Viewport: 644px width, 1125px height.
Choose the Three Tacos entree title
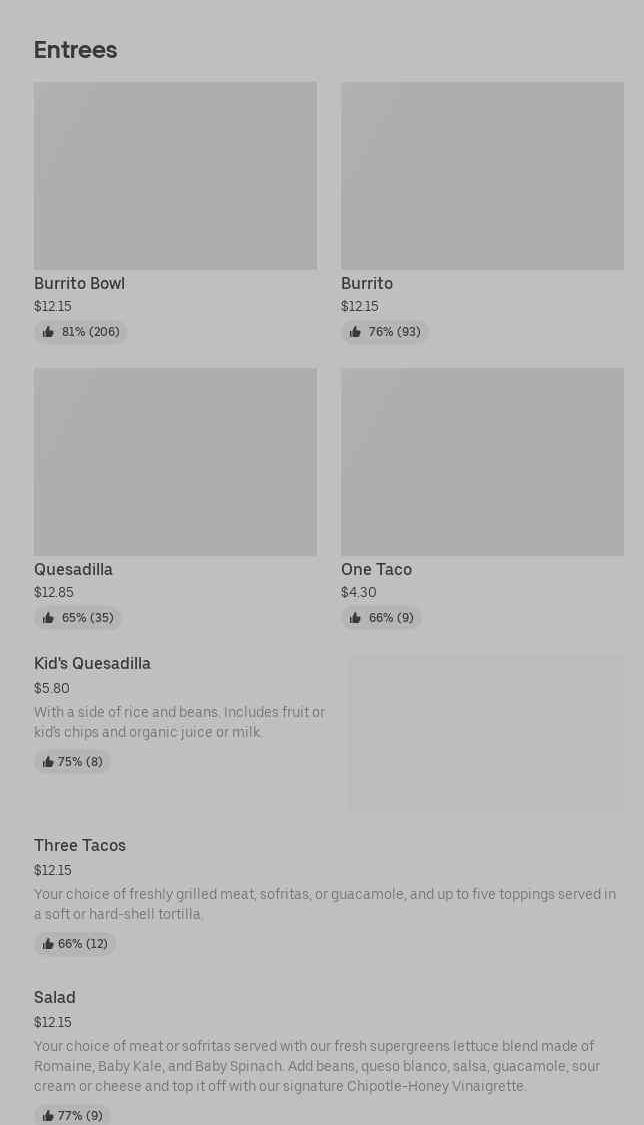tap(80, 846)
